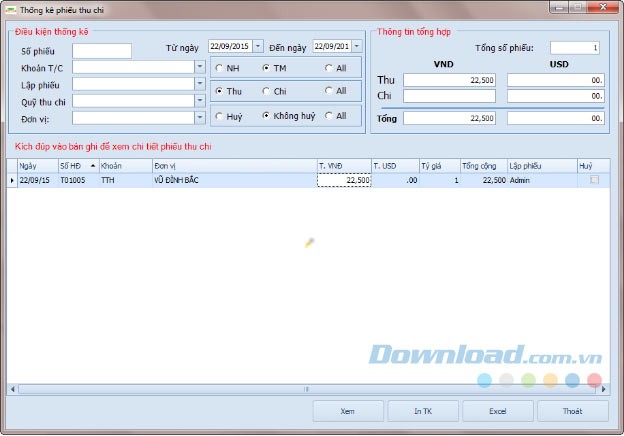Image resolution: width=624 pixels, height=436 pixels.
Task: Open the Đến ngày date picker
Action: click(357, 46)
